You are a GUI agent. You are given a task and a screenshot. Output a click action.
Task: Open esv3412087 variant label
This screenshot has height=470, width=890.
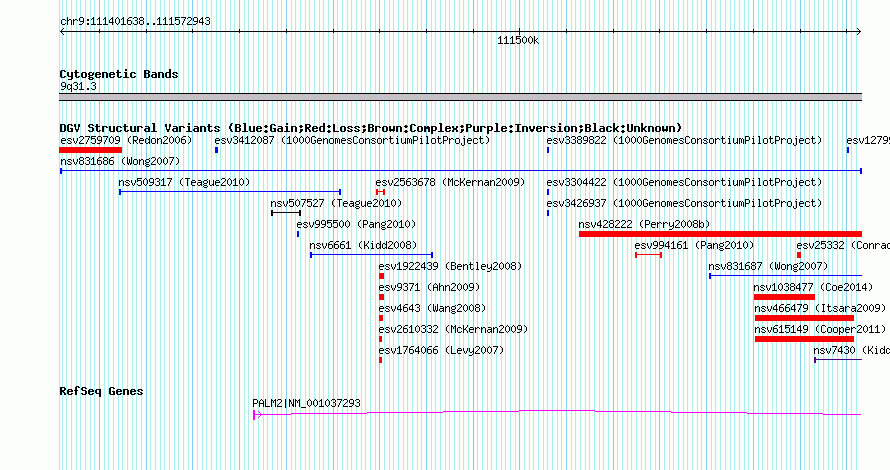click(352, 140)
